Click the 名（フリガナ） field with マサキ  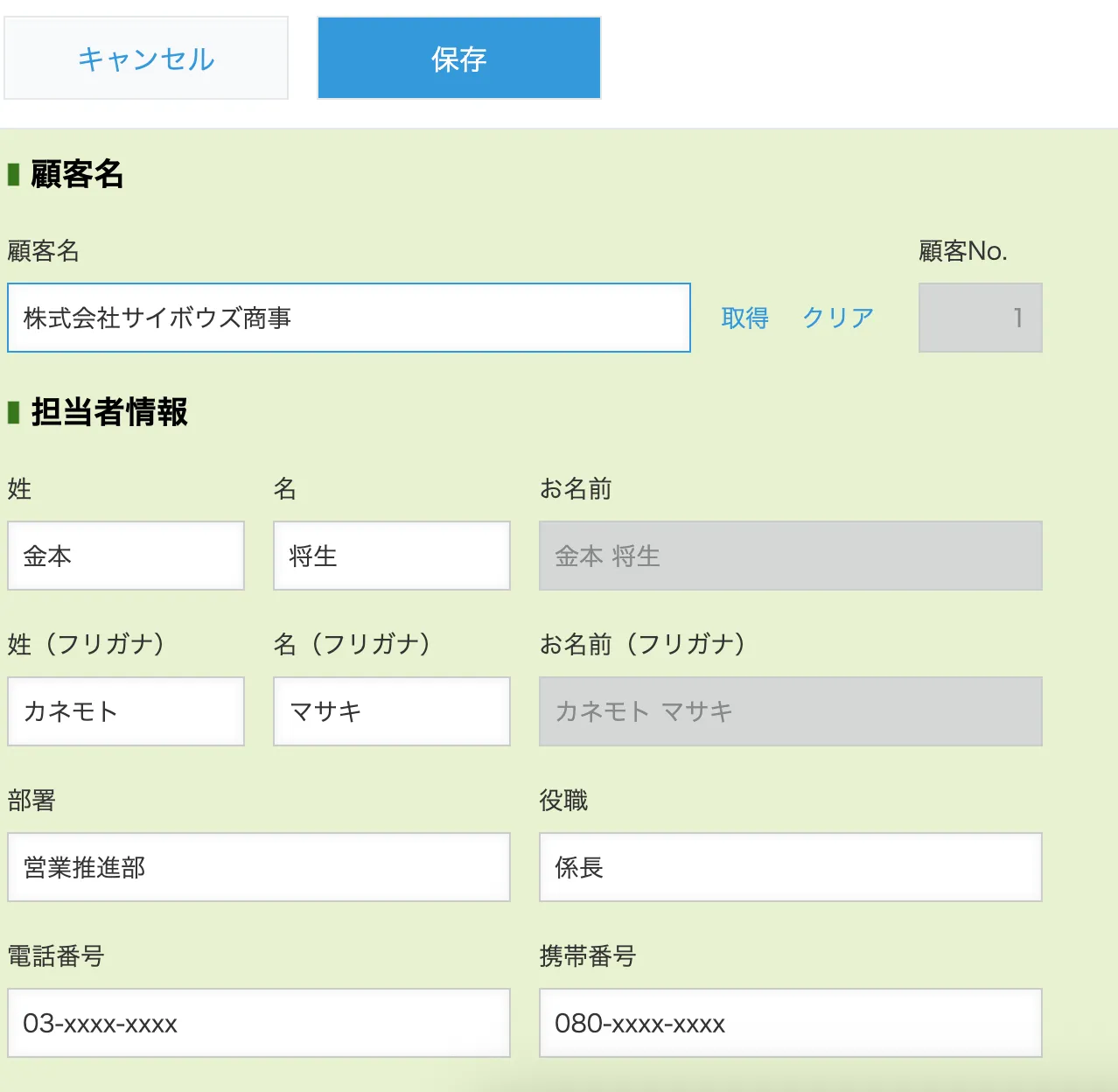tap(391, 711)
